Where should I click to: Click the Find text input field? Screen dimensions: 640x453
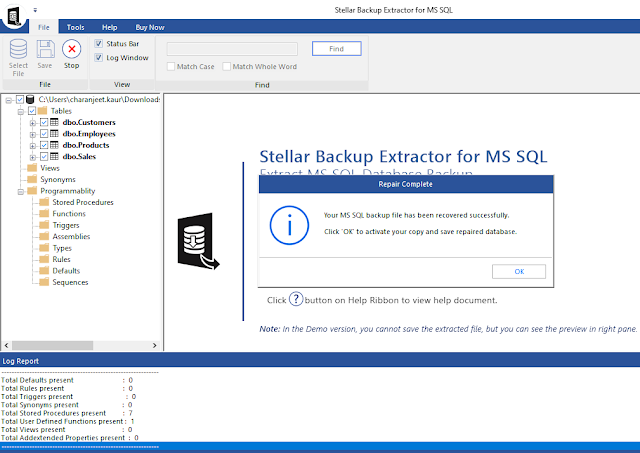pos(232,49)
